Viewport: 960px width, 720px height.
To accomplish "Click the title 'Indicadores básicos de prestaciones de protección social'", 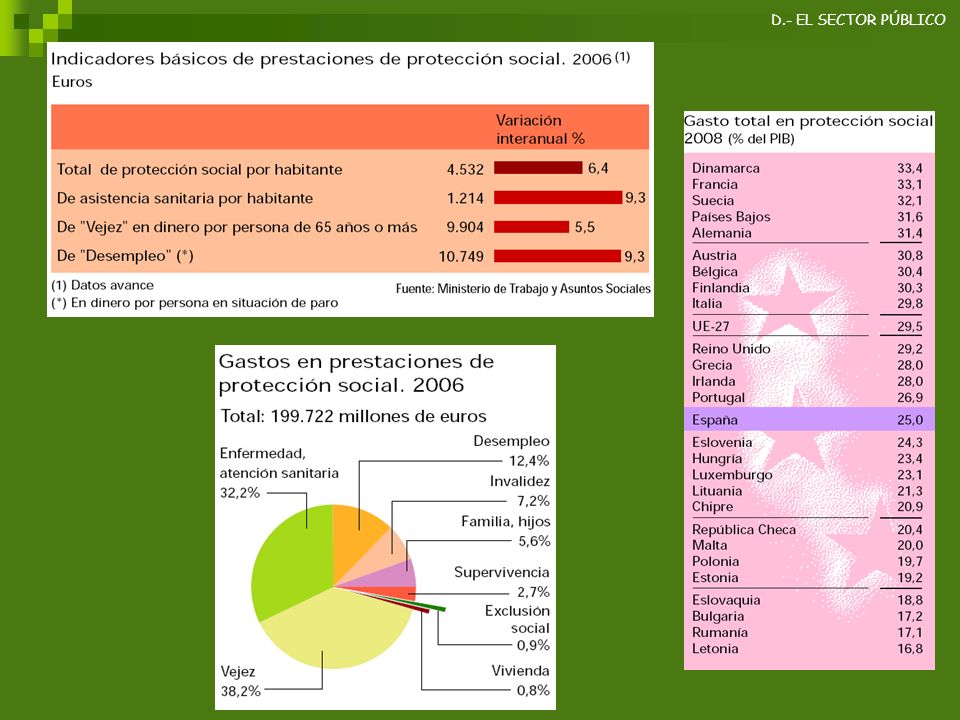I will (307, 59).
